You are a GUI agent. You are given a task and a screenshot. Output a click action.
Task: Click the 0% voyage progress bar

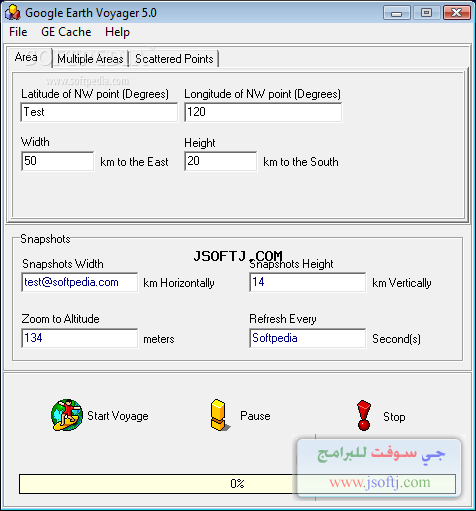(x=237, y=484)
